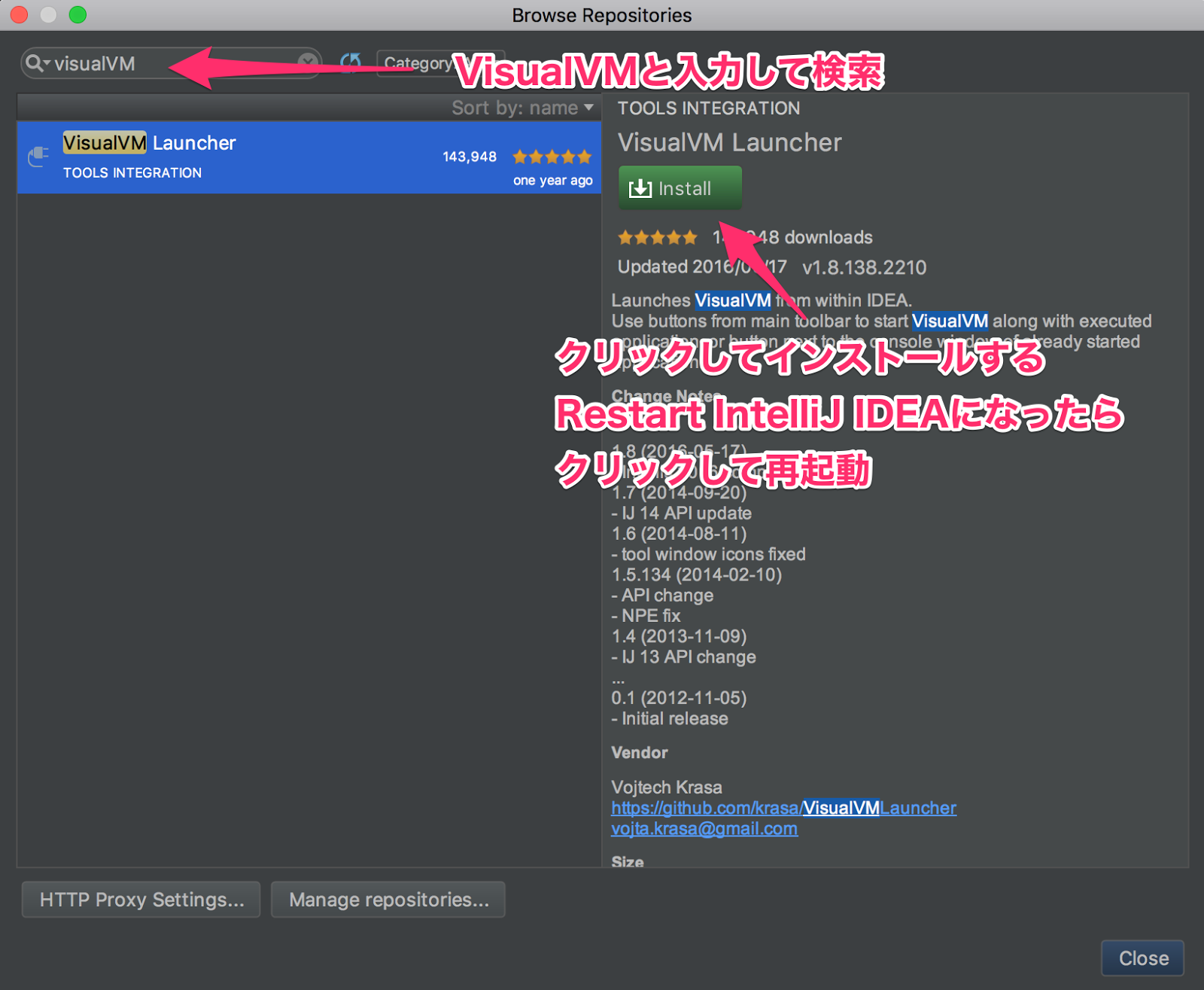This screenshot has height=990, width=1204.
Task: Close the Browse Repositories dialog
Action: (x=1142, y=958)
